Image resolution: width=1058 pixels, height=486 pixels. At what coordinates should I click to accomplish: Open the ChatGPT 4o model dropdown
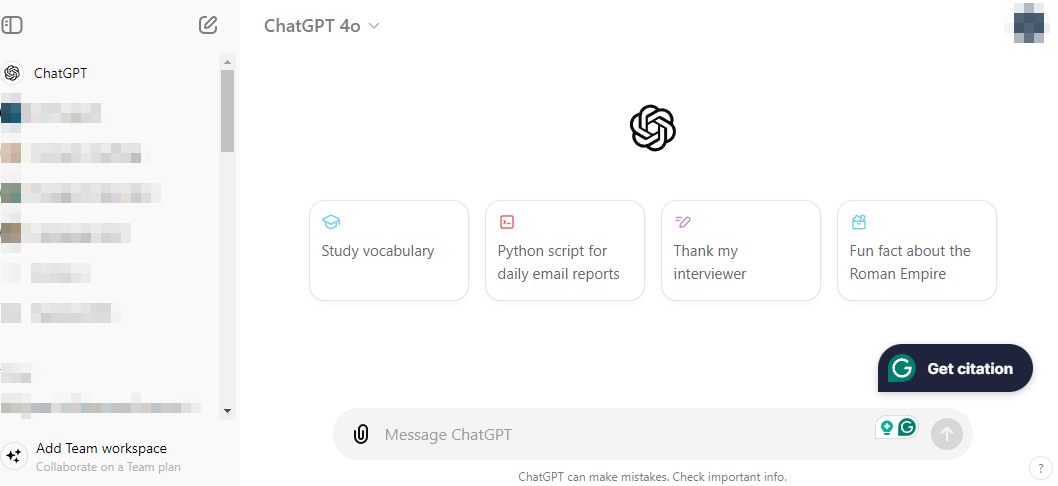coord(321,26)
